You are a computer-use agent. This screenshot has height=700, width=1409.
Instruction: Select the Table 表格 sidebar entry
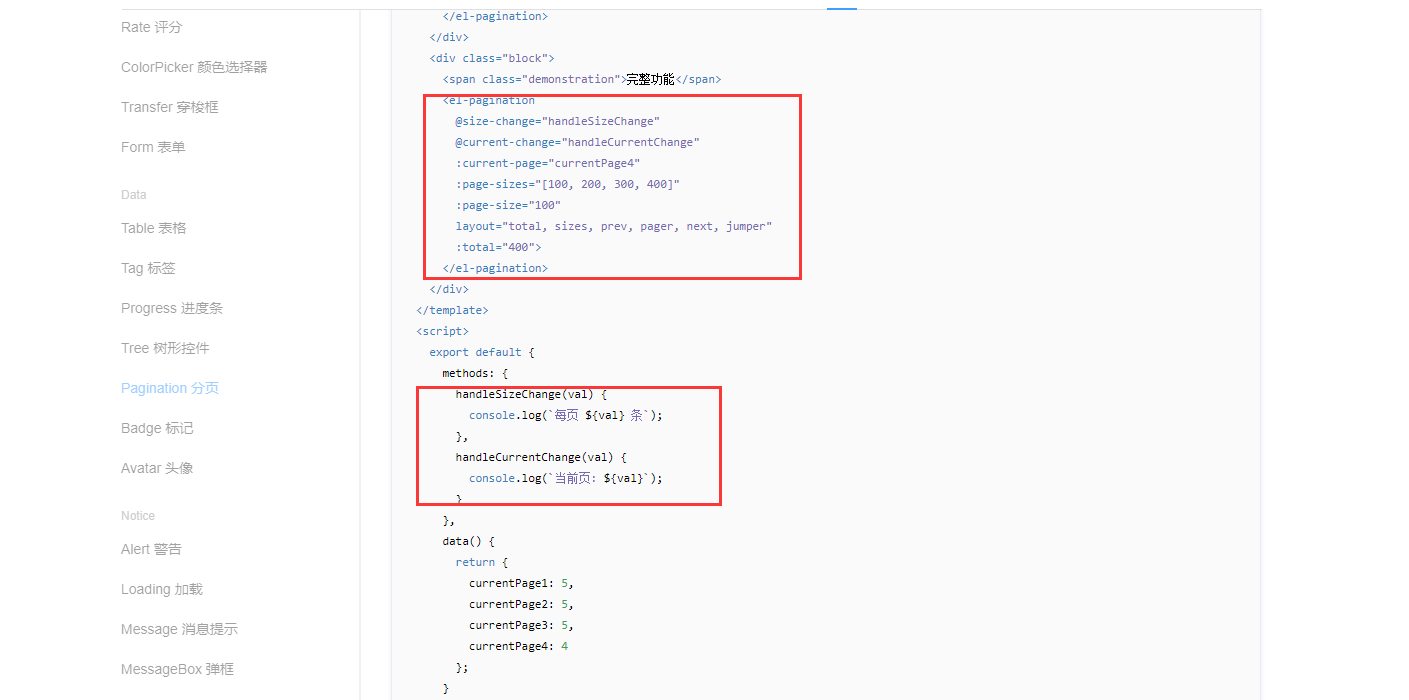[153, 227]
